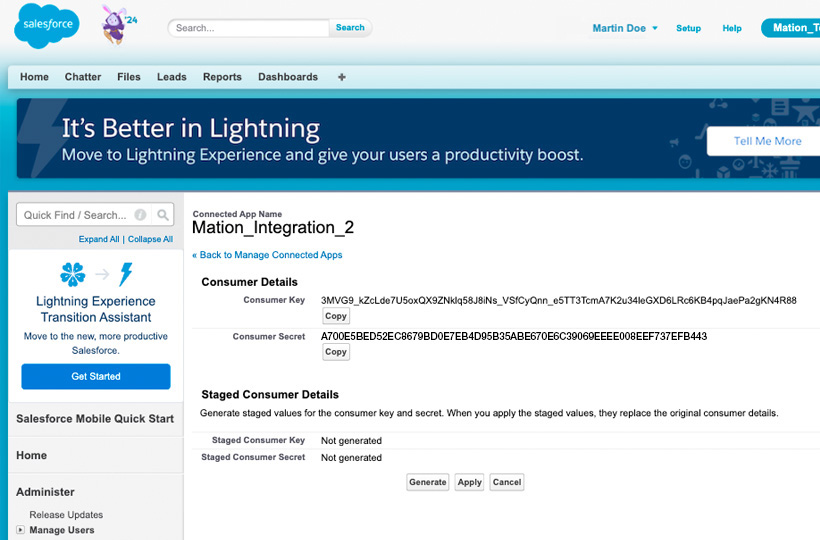This screenshot has width=820, height=540.
Task: Open the Help link
Action: (732, 28)
